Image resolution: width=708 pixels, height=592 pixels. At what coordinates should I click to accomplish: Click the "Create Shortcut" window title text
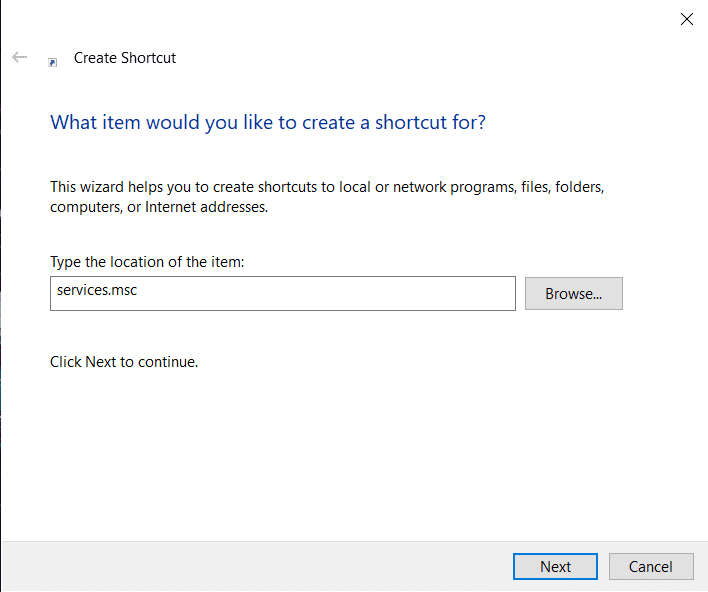pos(125,58)
